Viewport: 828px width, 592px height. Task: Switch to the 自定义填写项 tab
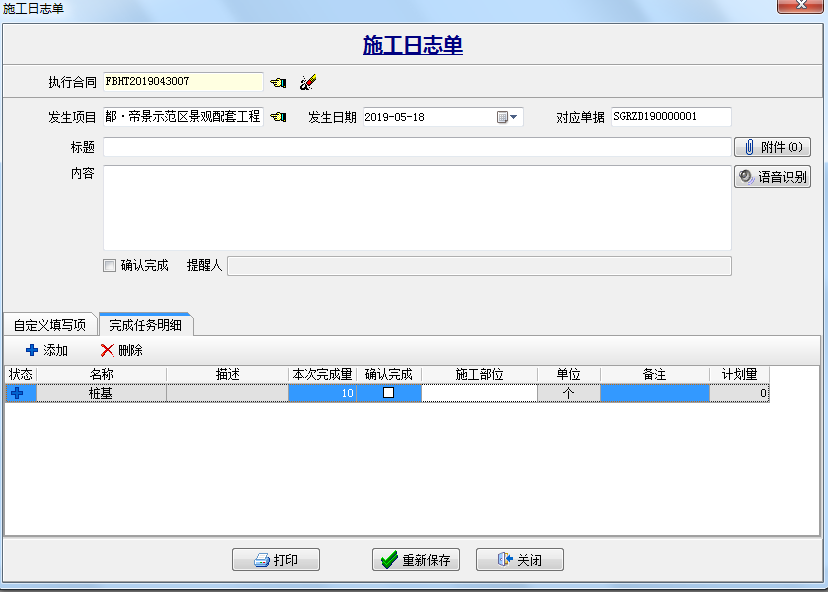tap(50, 325)
